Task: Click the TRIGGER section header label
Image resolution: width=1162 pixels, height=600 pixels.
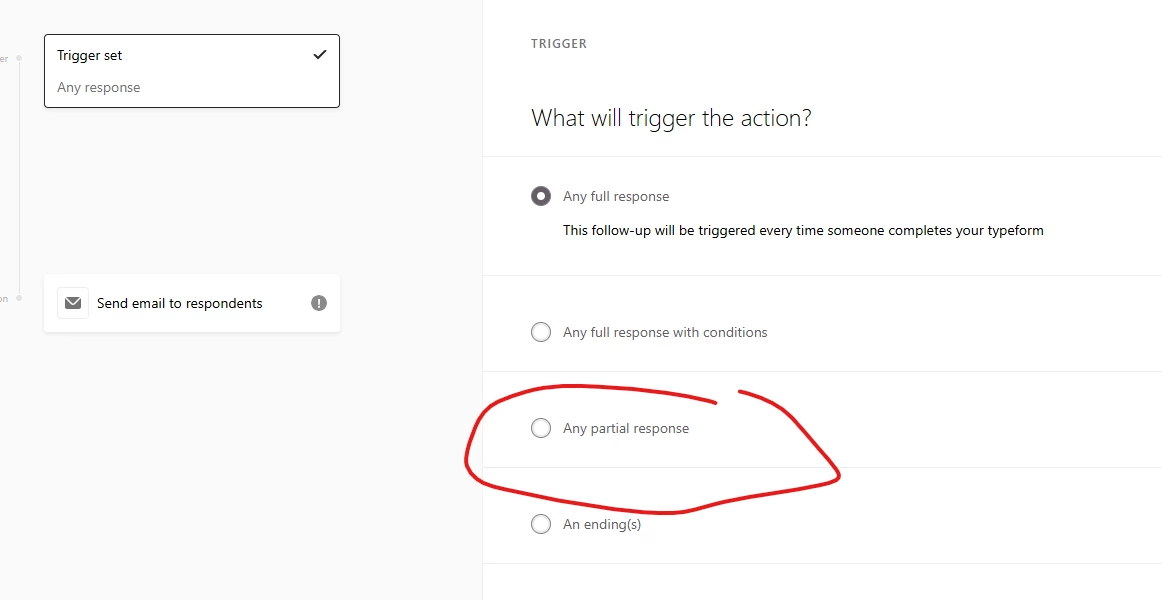Action: pyautogui.click(x=559, y=44)
